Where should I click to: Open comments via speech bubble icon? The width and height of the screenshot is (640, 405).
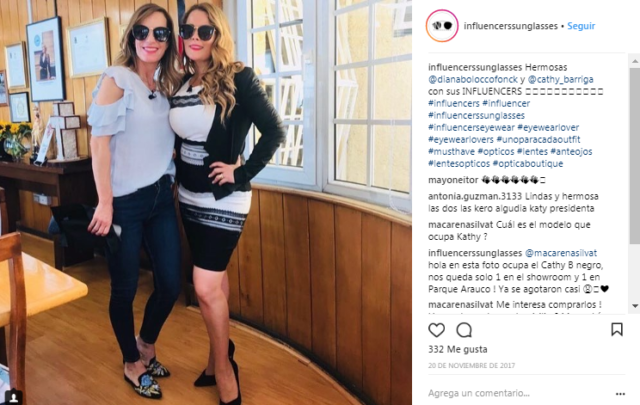pyautogui.click(x=464, y=330)
